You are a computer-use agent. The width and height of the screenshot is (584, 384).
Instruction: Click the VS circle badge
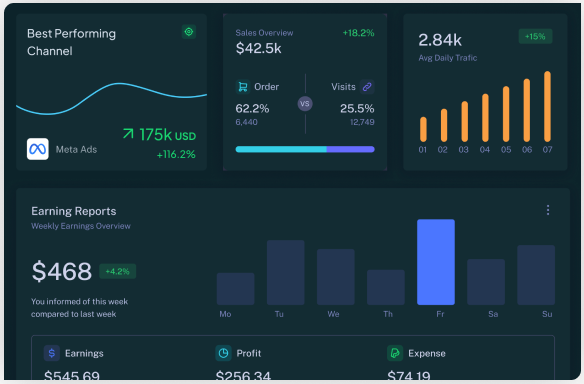click(x=305, y=104)
